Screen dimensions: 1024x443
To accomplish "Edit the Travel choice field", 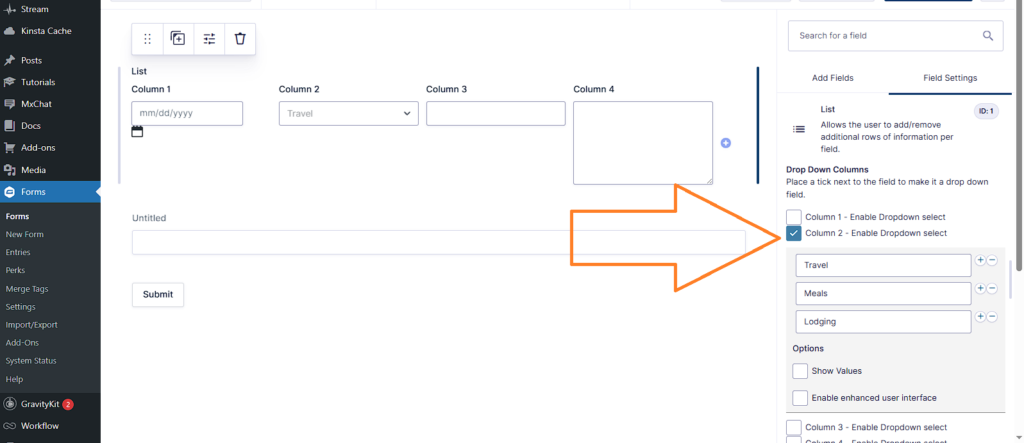I will 884,265.
